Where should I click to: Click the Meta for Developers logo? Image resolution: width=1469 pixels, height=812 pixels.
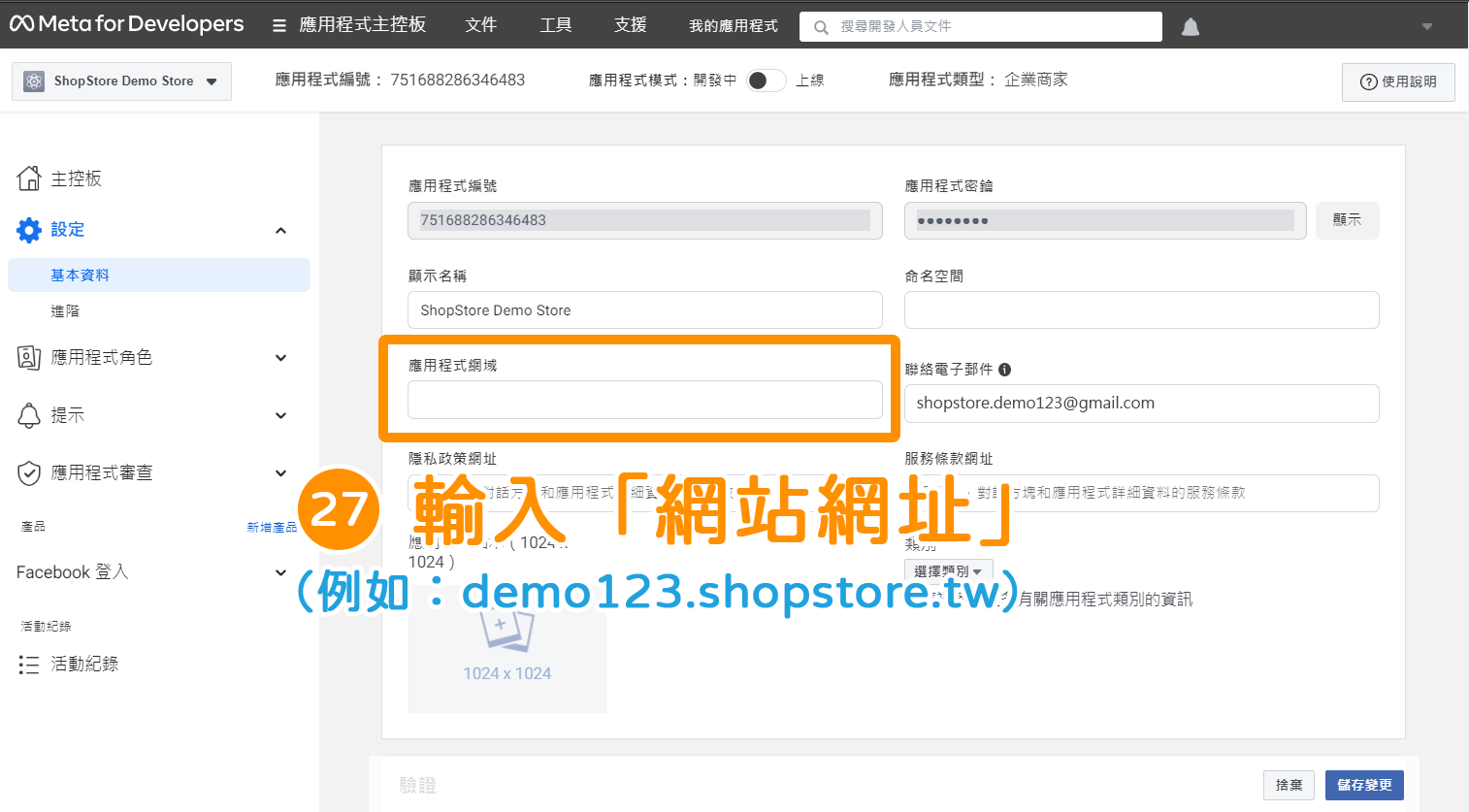pyautogui.click(x=127, y=24)
